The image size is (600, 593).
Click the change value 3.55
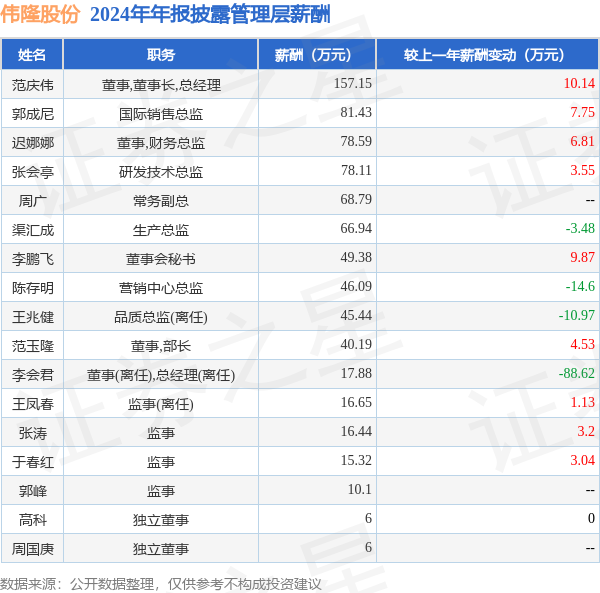582,170
